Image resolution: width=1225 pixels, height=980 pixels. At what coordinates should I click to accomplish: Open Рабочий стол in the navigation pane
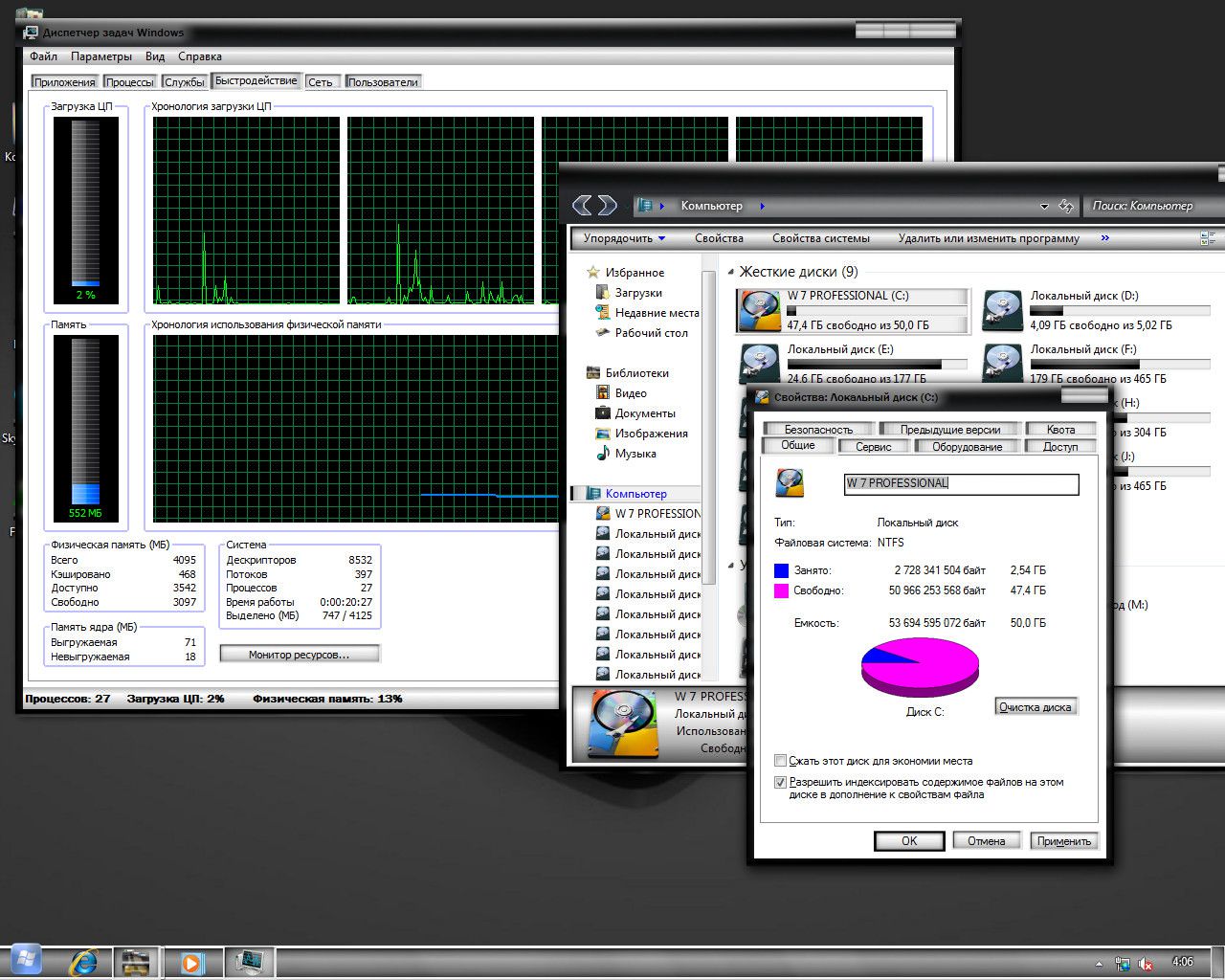pyautogui.click(x=651, y=333)
